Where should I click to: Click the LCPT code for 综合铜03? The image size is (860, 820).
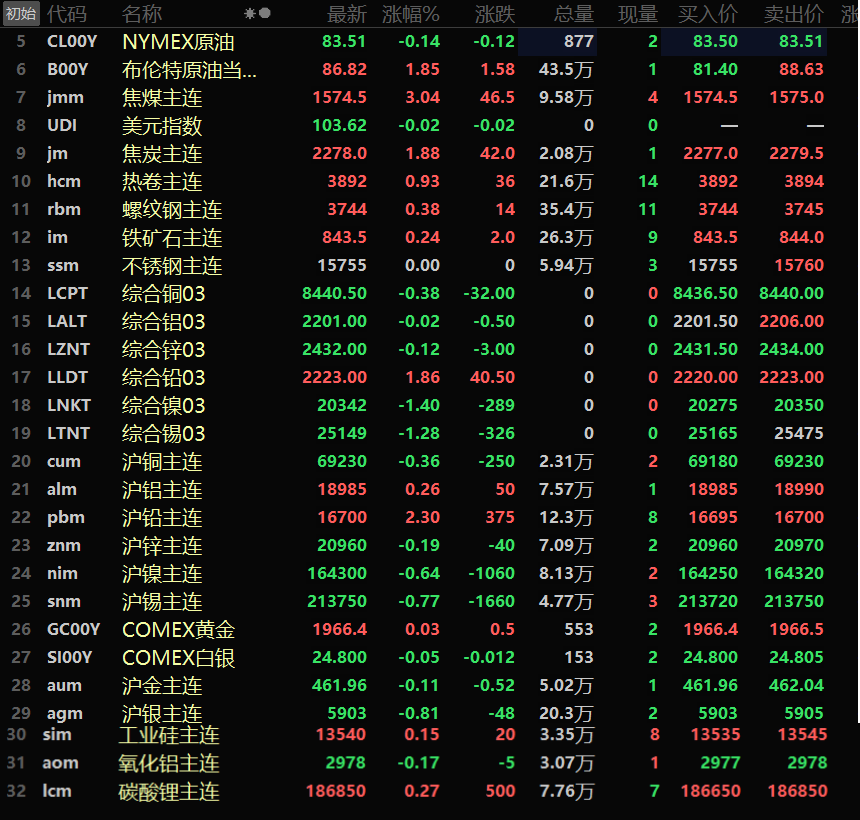[67, 294]
